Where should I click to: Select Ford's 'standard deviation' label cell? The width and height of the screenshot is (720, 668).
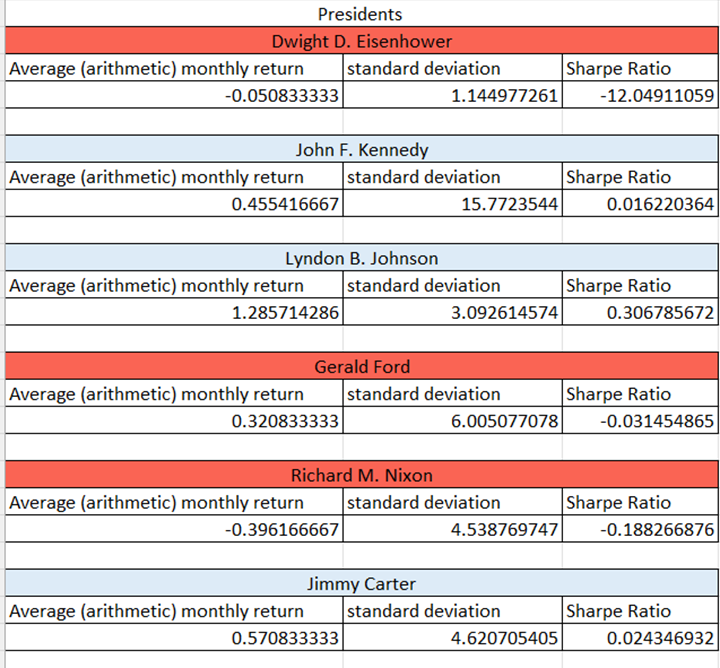coord(452,393)
